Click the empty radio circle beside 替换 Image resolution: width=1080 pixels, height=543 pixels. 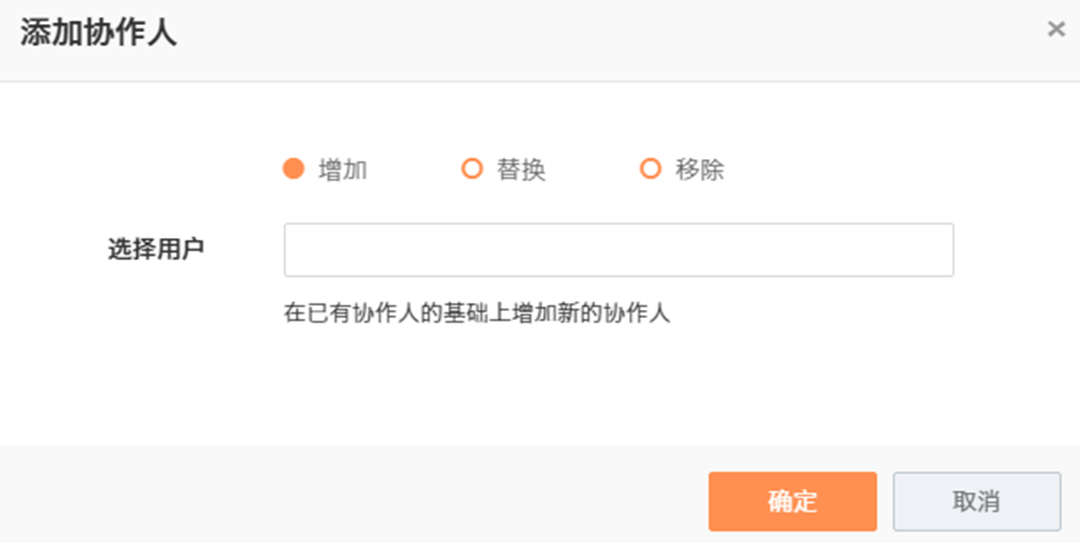pos(472,169)
